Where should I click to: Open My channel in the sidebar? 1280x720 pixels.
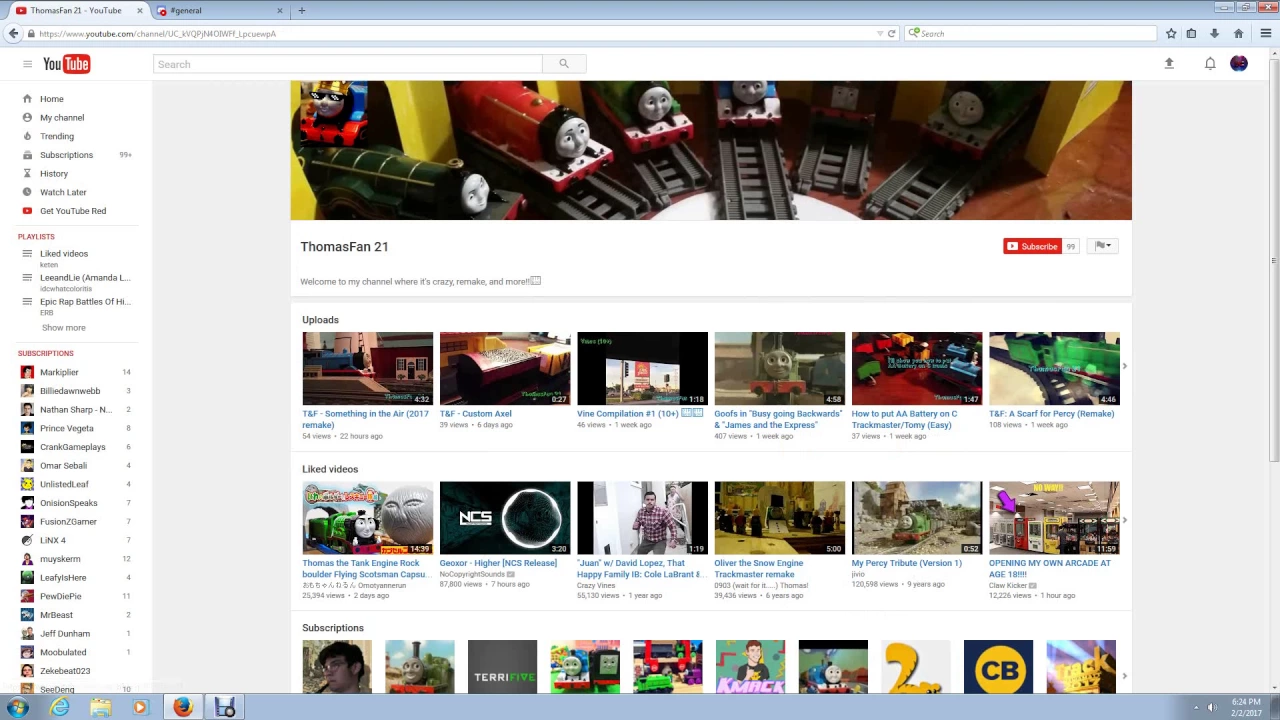click(x=62, y=117)
